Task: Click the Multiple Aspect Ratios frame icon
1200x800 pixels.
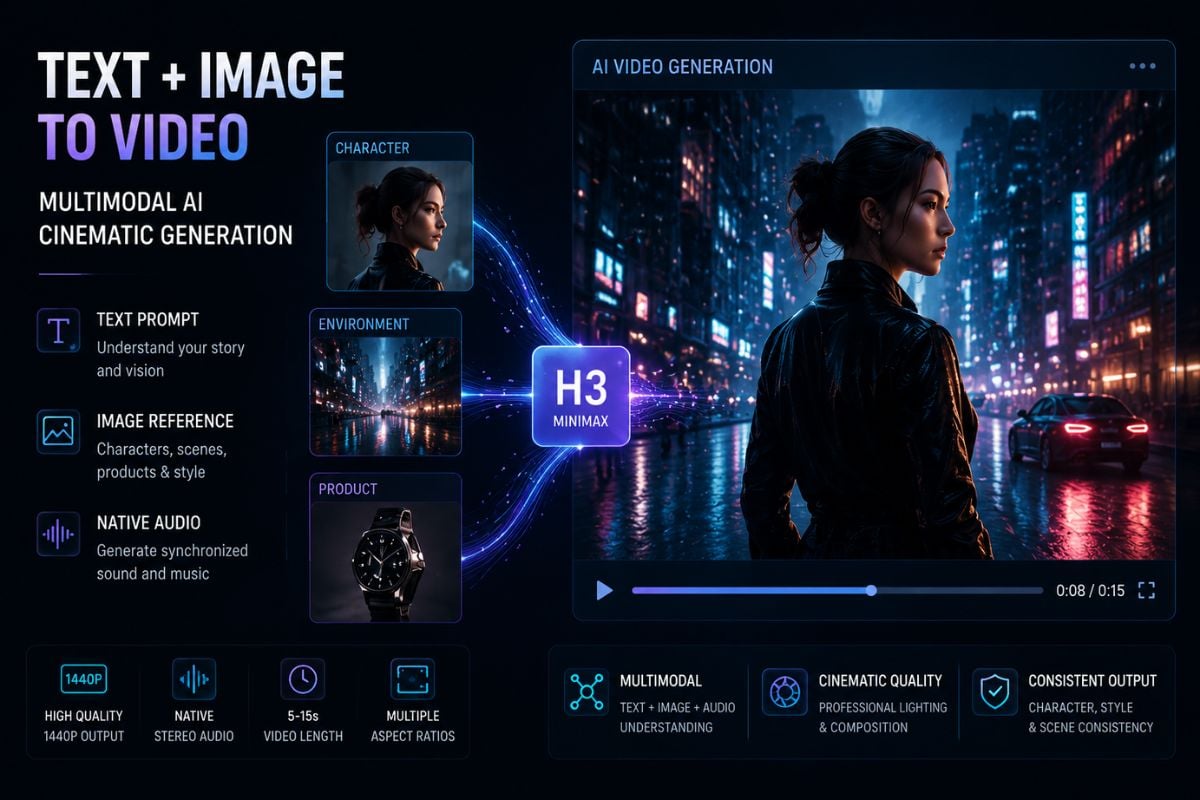Action: (x=412, y=679)
